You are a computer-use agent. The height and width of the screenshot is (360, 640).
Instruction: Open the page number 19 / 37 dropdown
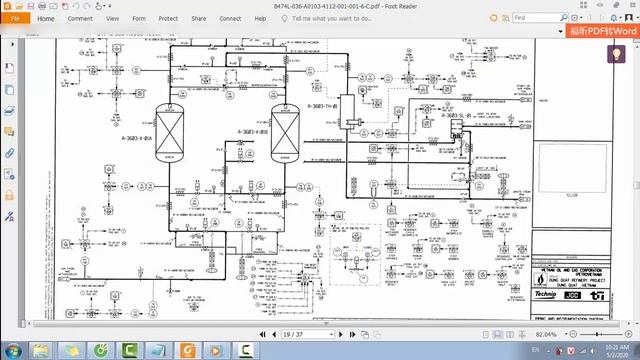point(331,334)
